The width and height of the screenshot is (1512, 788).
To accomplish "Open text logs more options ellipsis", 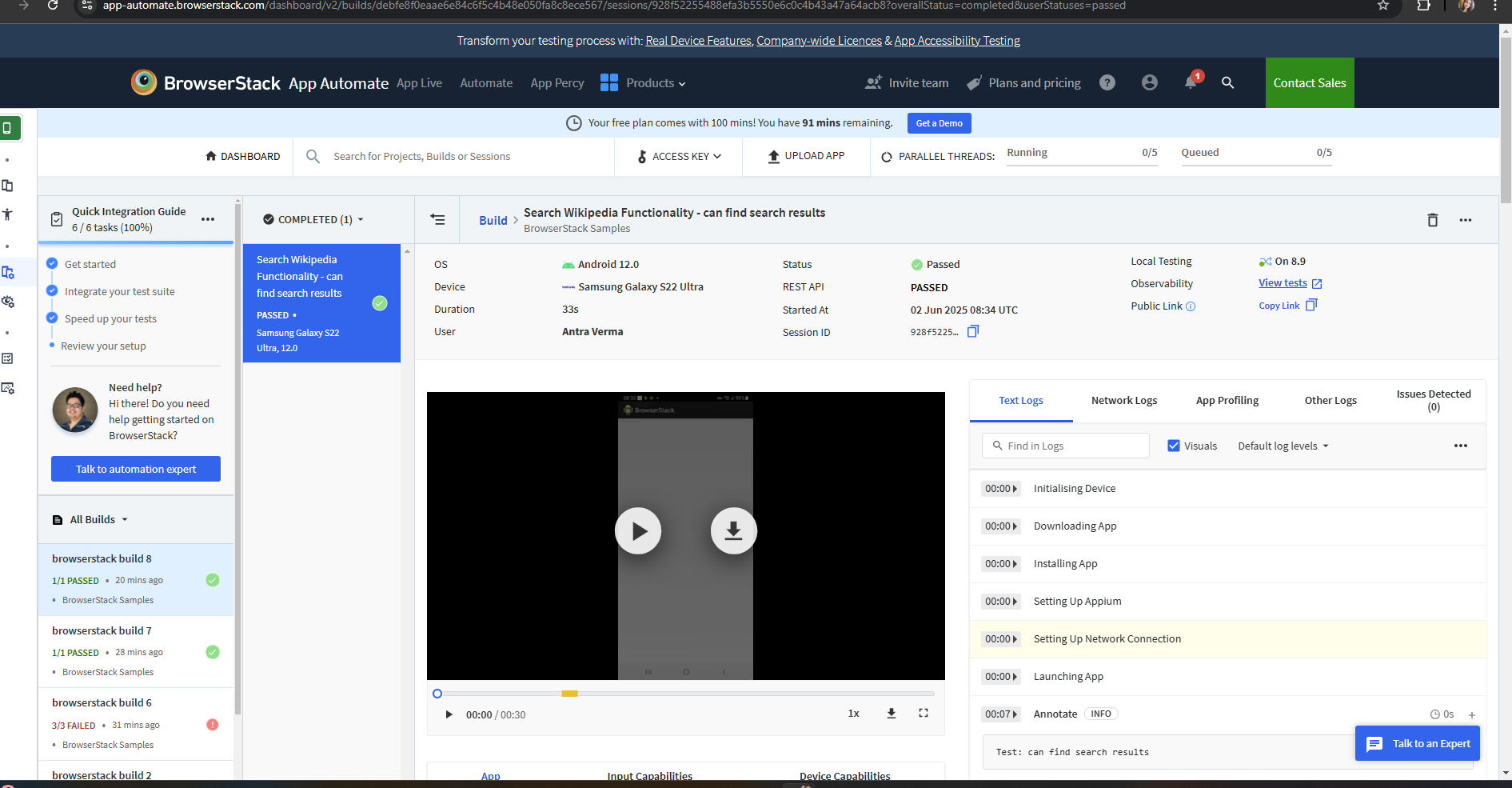I will [1461, 446].
